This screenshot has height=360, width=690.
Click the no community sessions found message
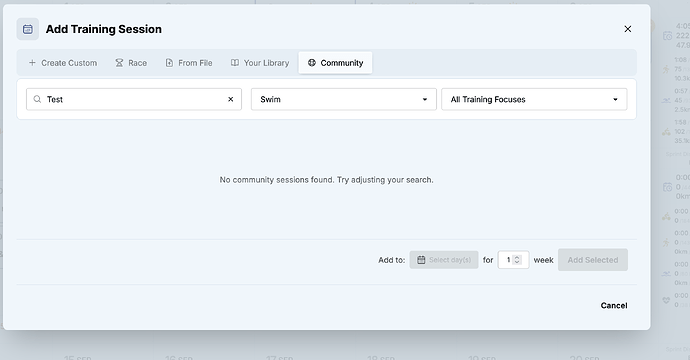tap(327, 180)
